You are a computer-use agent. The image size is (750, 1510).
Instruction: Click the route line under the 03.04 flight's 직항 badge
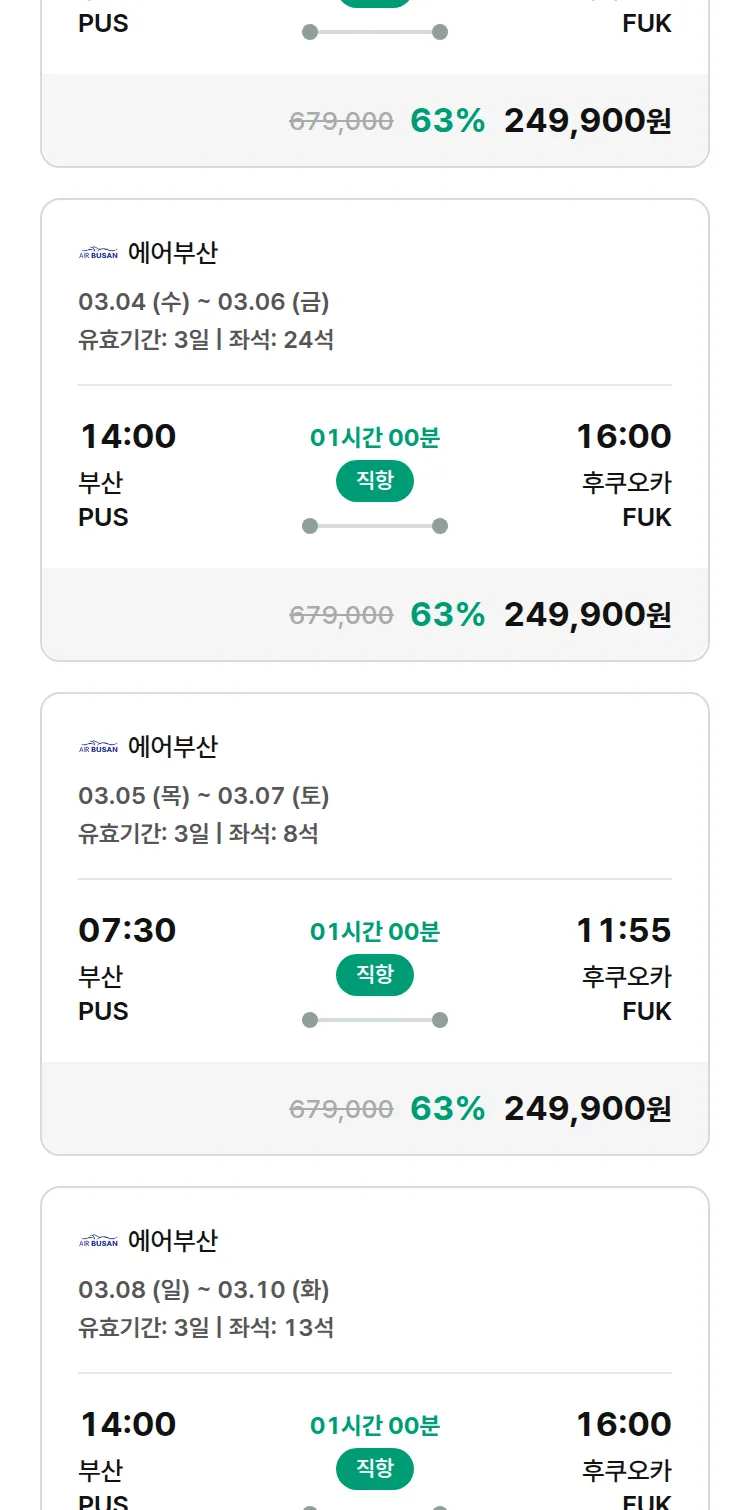[x=375, y=526]
